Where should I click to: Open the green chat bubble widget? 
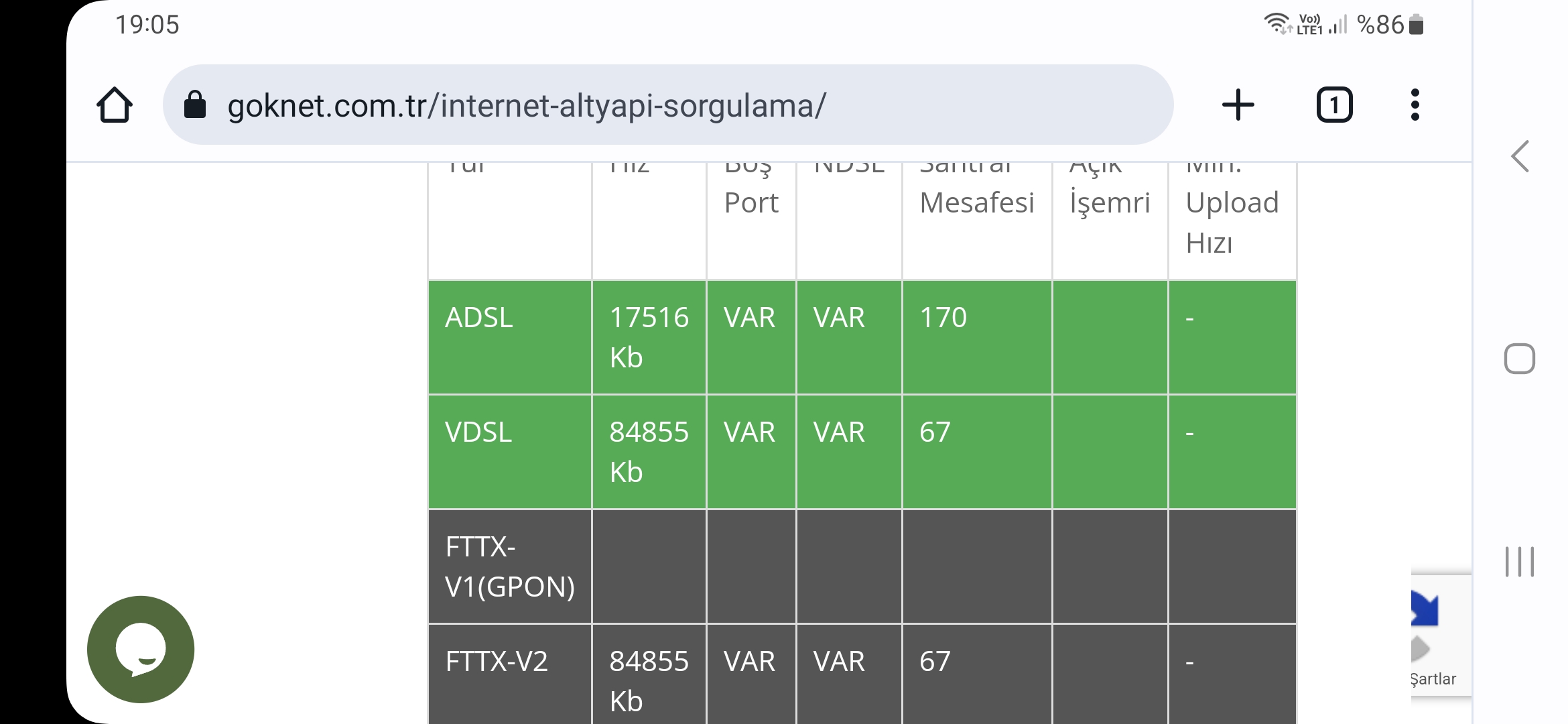point(141,649)
